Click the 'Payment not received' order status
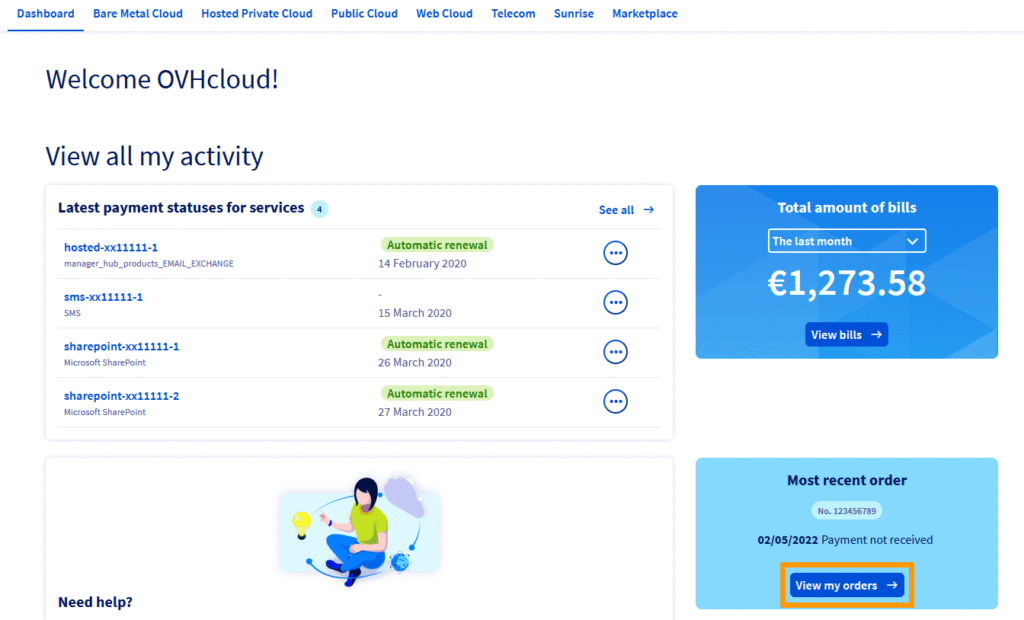This screenshot has width=1024, height=620. pyautogui.click(x=877, y=540)
